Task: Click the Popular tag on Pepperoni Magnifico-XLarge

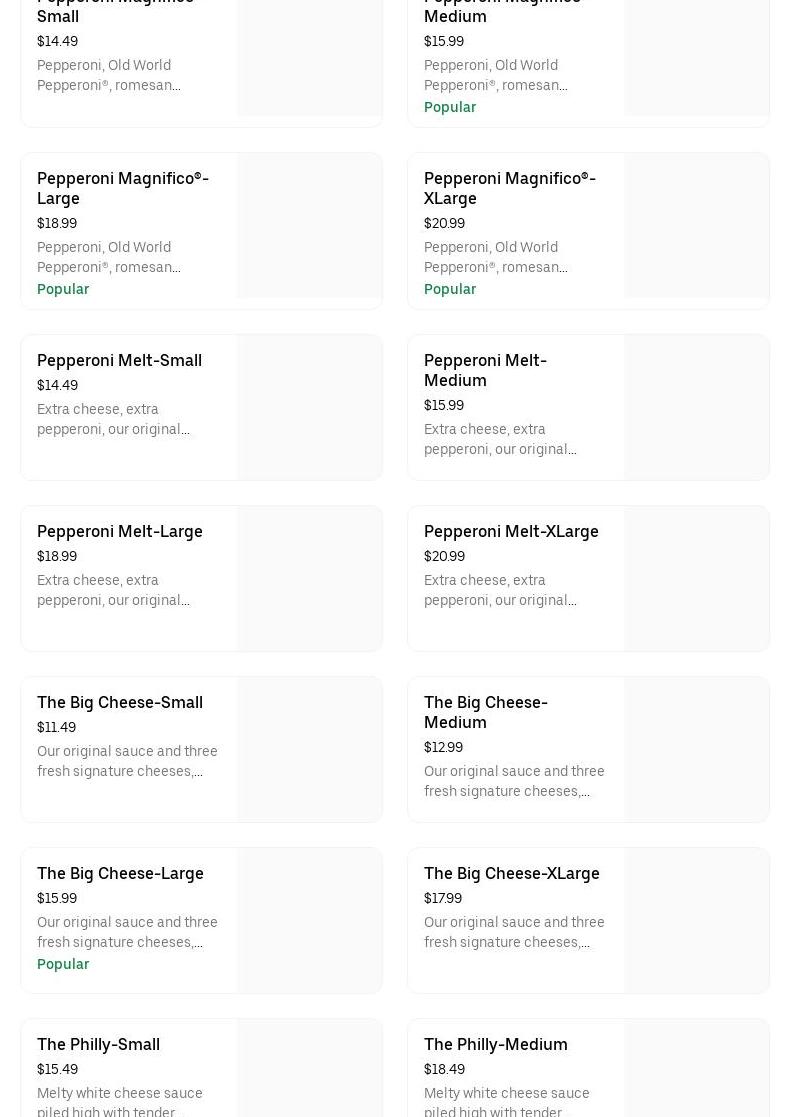Action: tap(450, 289)
